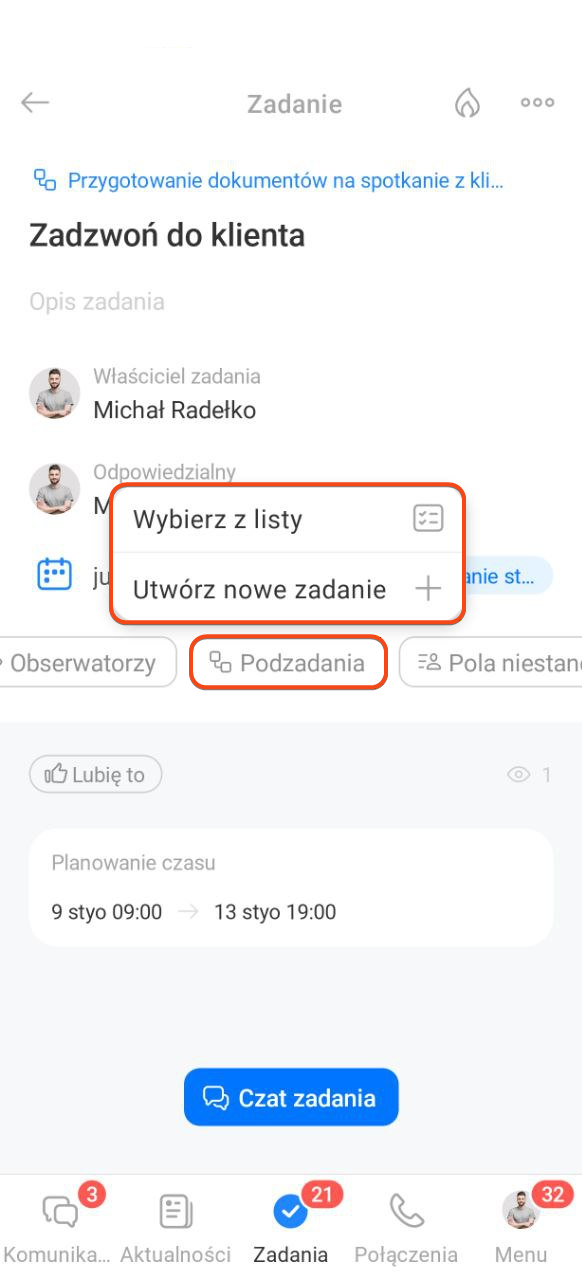Open Michał Radełko owner avatar
Screen dimensions: 582x1280
pyautogui.click(x=54, y=393)
